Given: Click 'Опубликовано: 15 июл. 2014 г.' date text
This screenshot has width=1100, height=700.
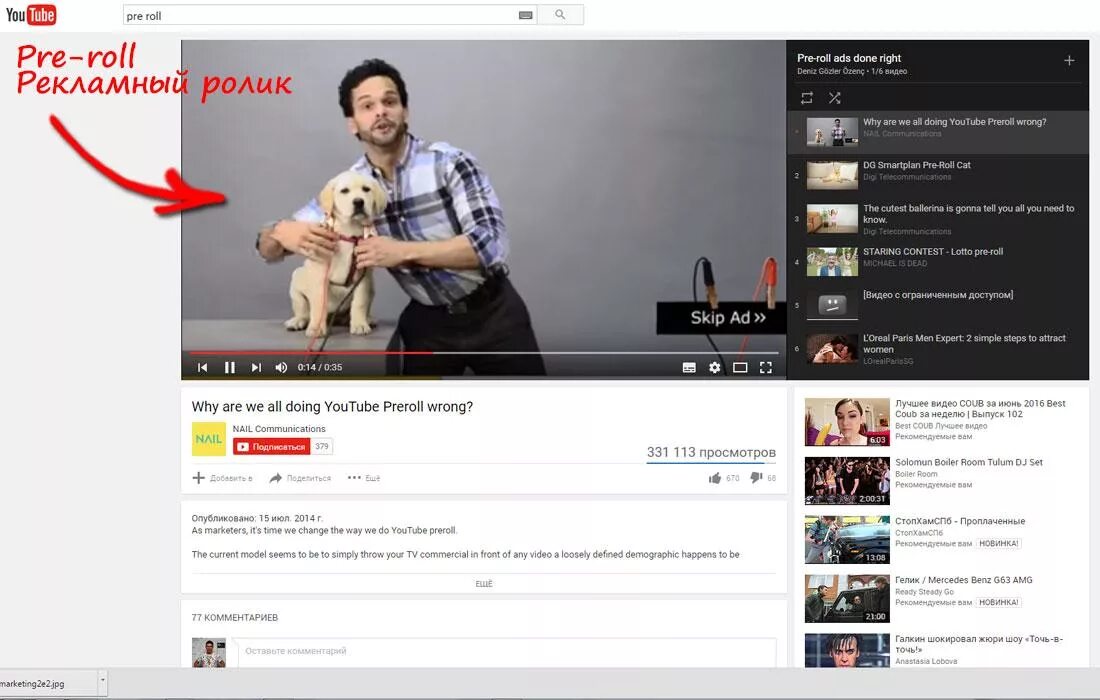Looking at the screenshot, I should (257, 518).
